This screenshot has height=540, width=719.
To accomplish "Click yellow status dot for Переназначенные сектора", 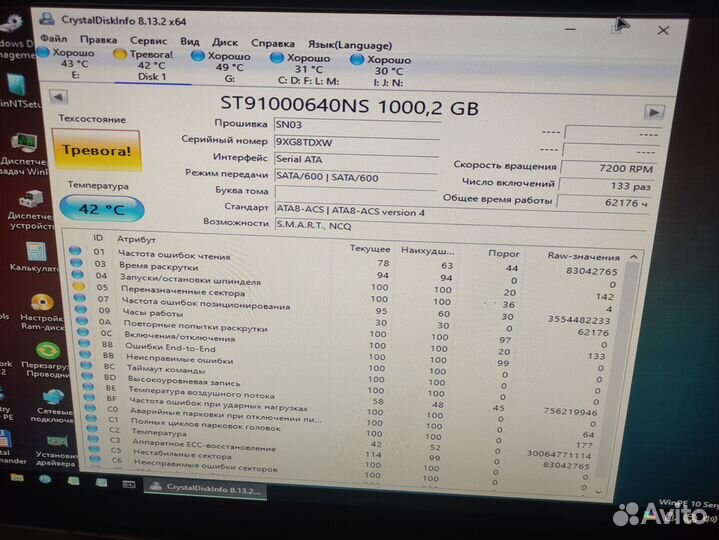I will [78, 286].
